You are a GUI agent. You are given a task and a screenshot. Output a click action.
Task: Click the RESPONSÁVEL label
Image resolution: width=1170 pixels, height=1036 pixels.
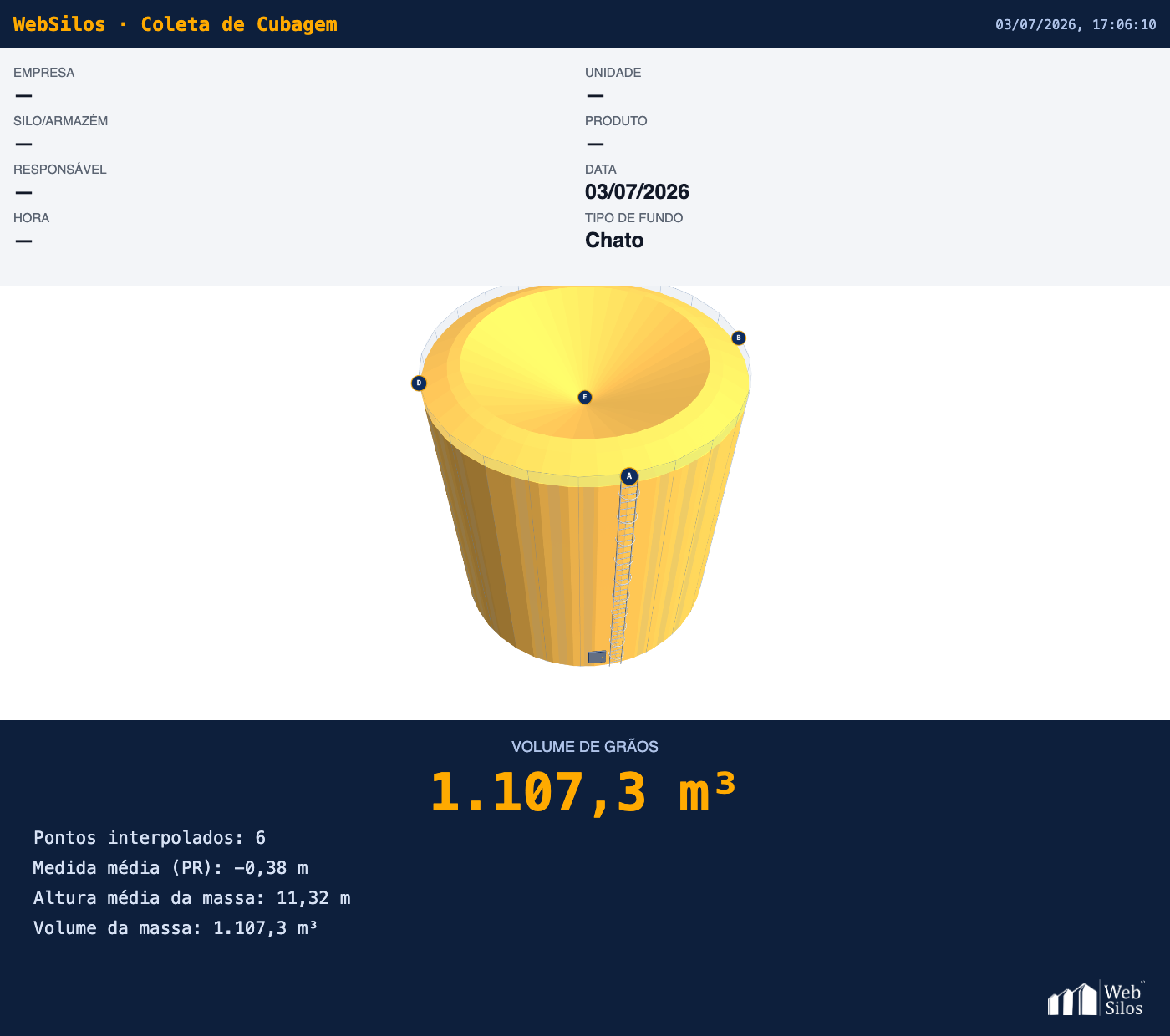click(60, 170)
